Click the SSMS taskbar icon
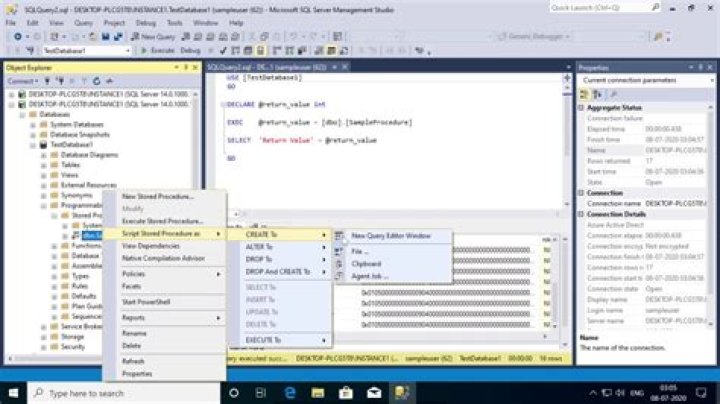This screenshot has width=720, height=404. click(x=402, y=393)
